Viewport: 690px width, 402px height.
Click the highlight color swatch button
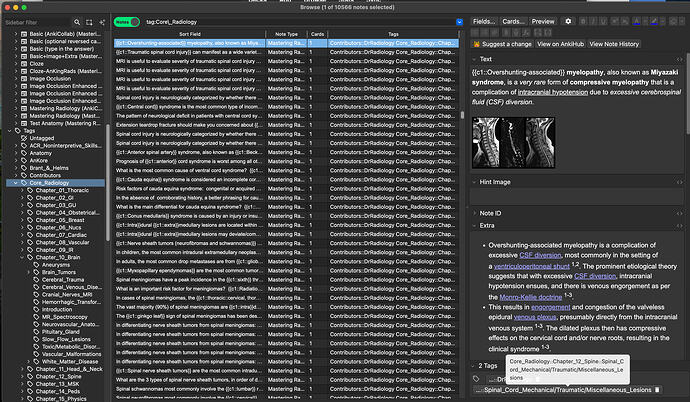click(x=654, y=21)
